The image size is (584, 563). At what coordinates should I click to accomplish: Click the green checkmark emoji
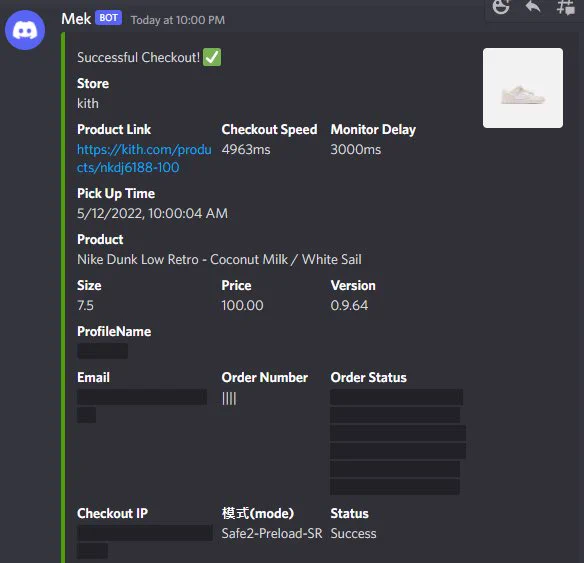tap(212, 57)
